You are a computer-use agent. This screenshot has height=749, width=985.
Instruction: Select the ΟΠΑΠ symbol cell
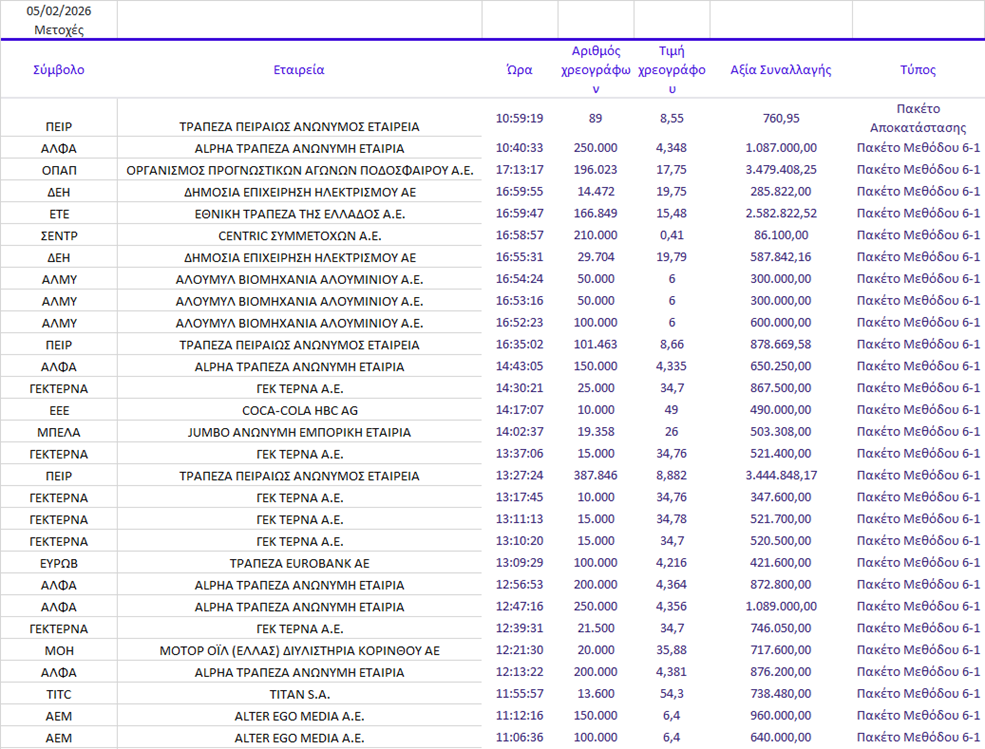tap(58, 170)
